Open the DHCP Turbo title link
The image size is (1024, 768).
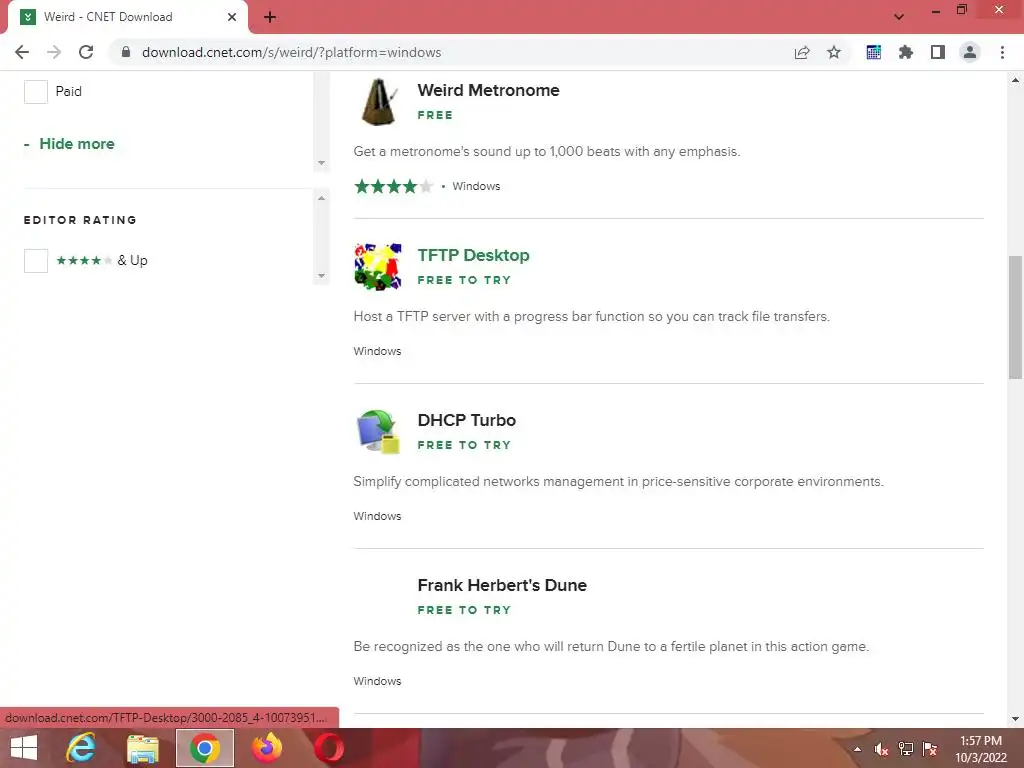tap(467, 420)
